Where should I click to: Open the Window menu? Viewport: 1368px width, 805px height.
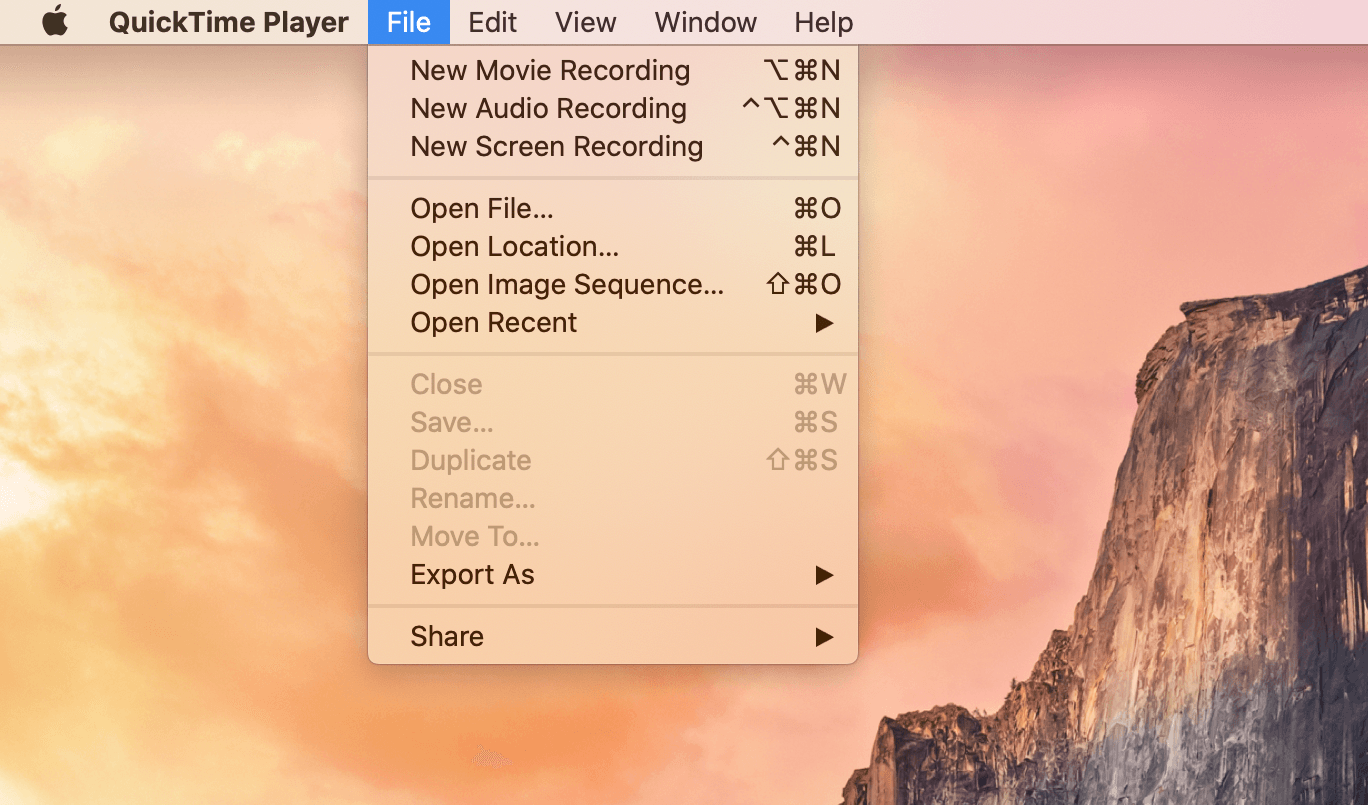pos(705,22)
